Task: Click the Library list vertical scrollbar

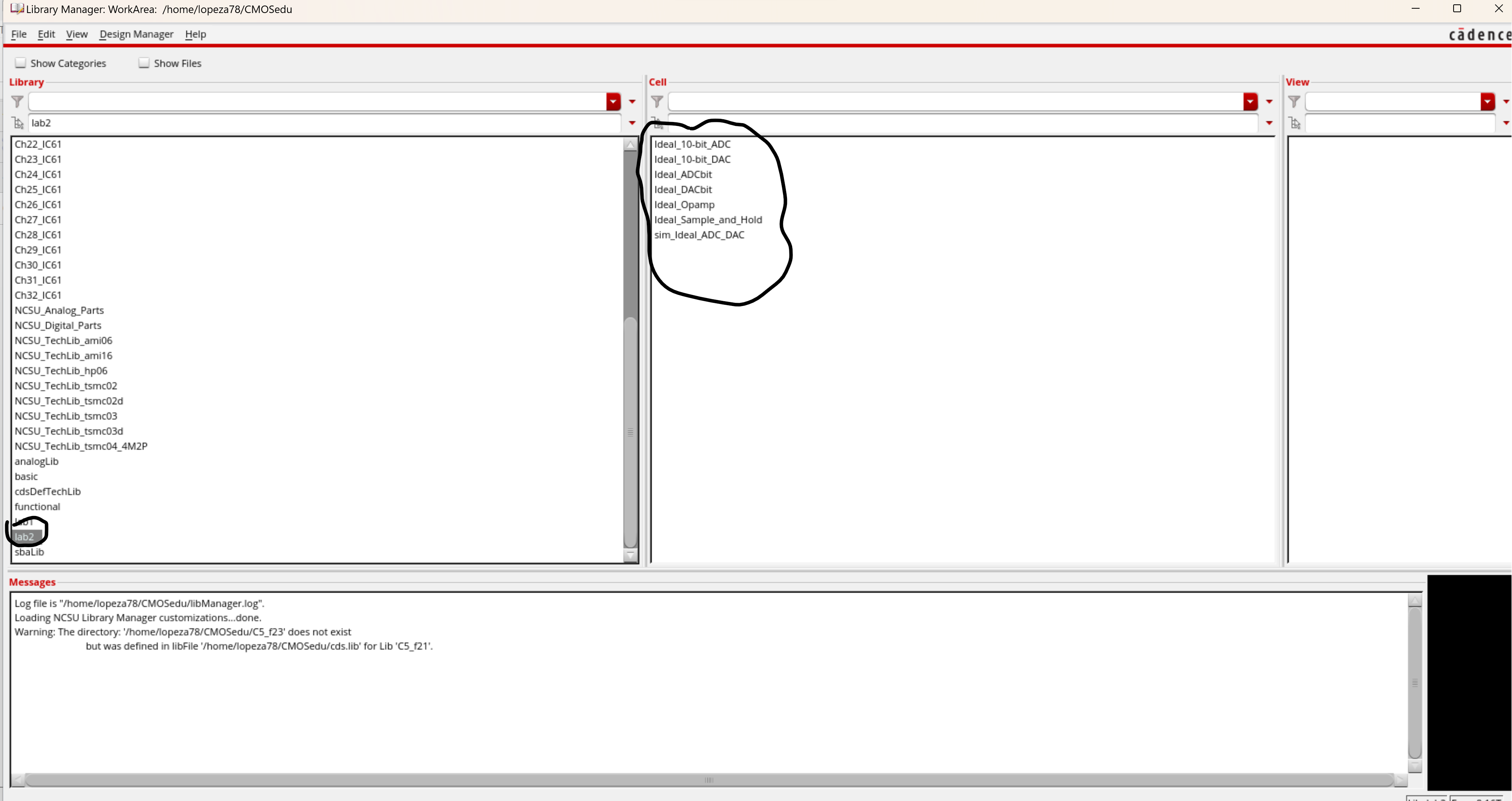Action: coord(630,433)
